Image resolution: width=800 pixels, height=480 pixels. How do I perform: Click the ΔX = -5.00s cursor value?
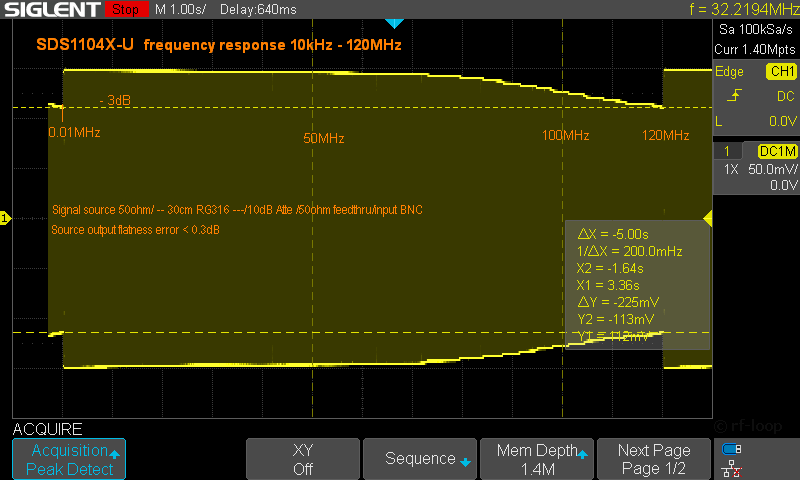[x=613, y=234]
